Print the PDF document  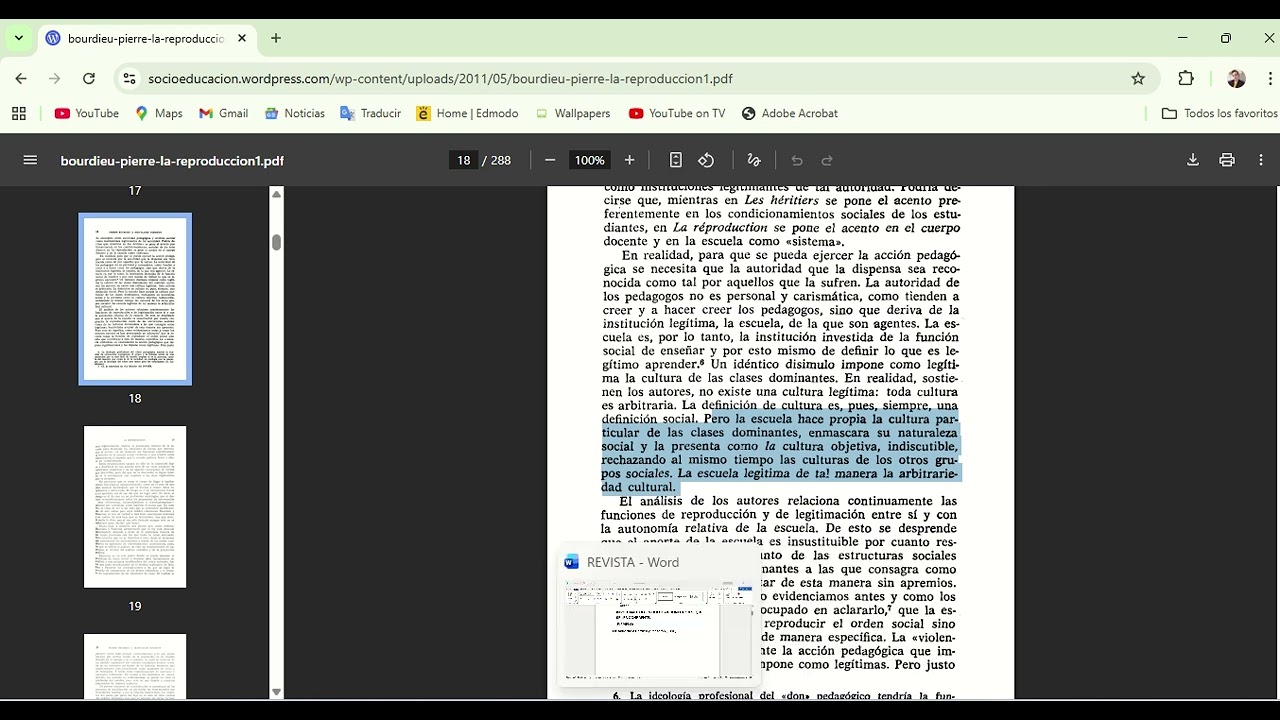pos(1227,160)
